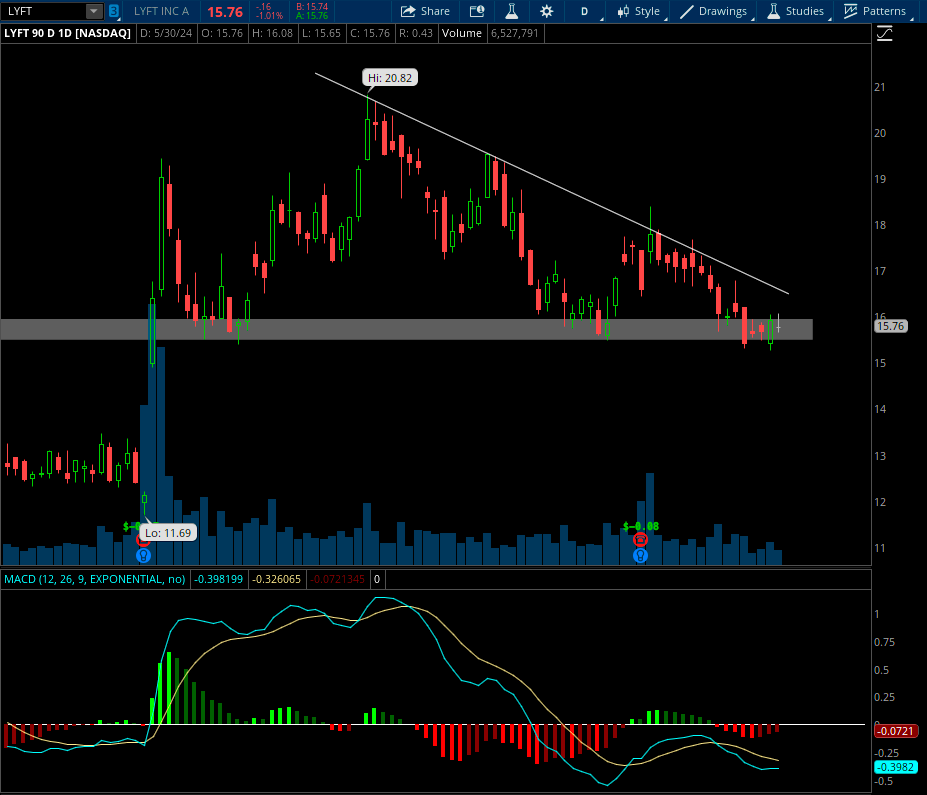The image size is (927, 795).
Task: Click the L: 15.65 low value
Action: [322, 33]
